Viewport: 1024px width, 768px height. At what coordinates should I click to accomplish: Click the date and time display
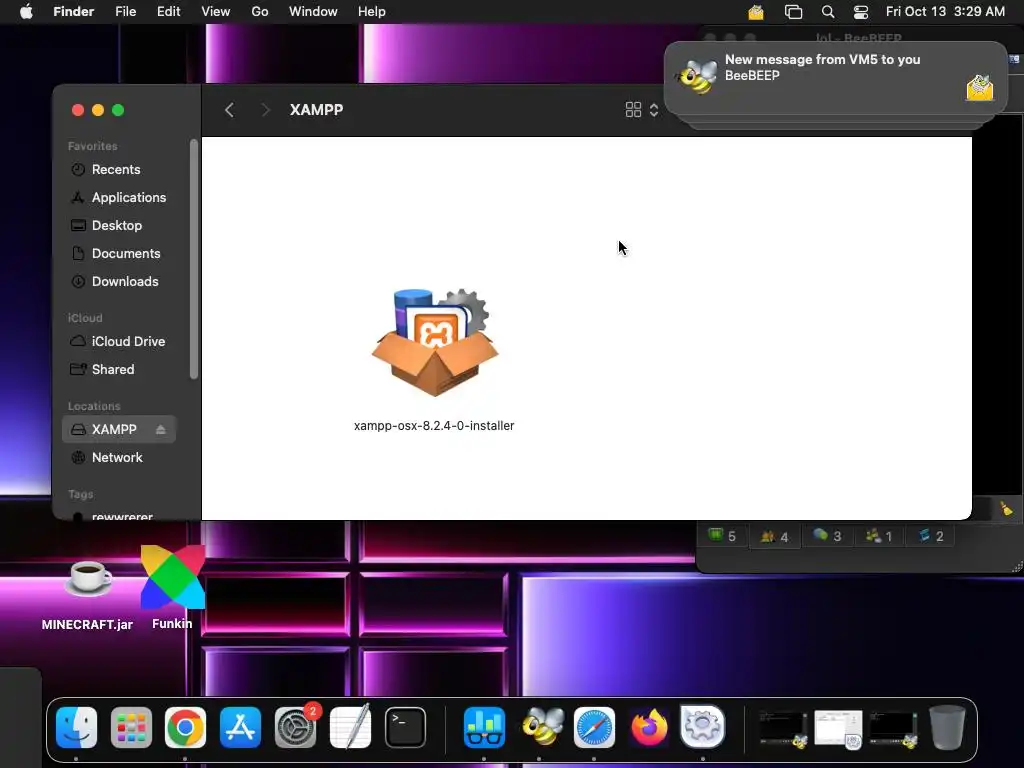point(945,12)
